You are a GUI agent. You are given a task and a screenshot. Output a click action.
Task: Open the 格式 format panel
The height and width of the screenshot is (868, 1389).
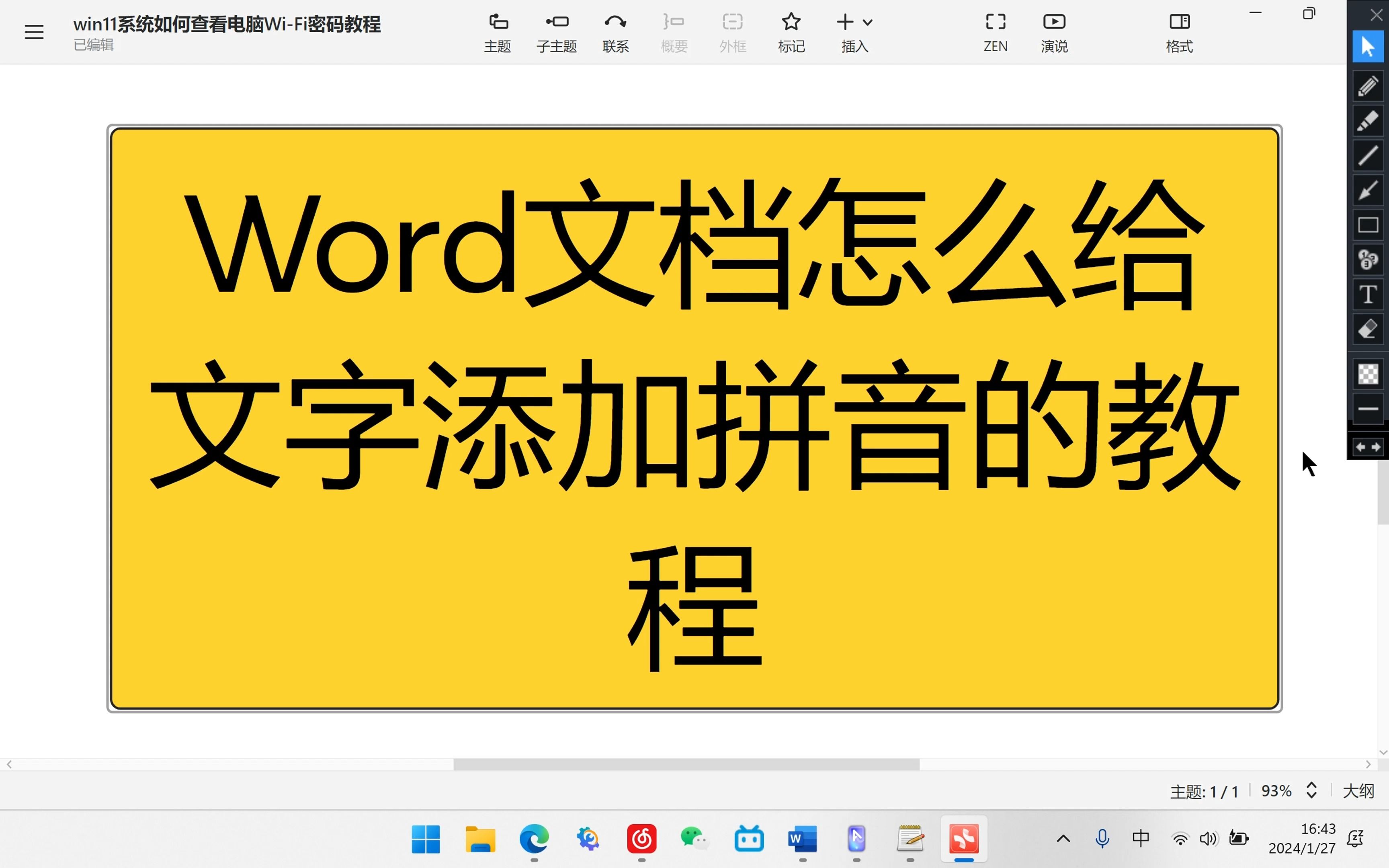click(x=1180, y=32)
